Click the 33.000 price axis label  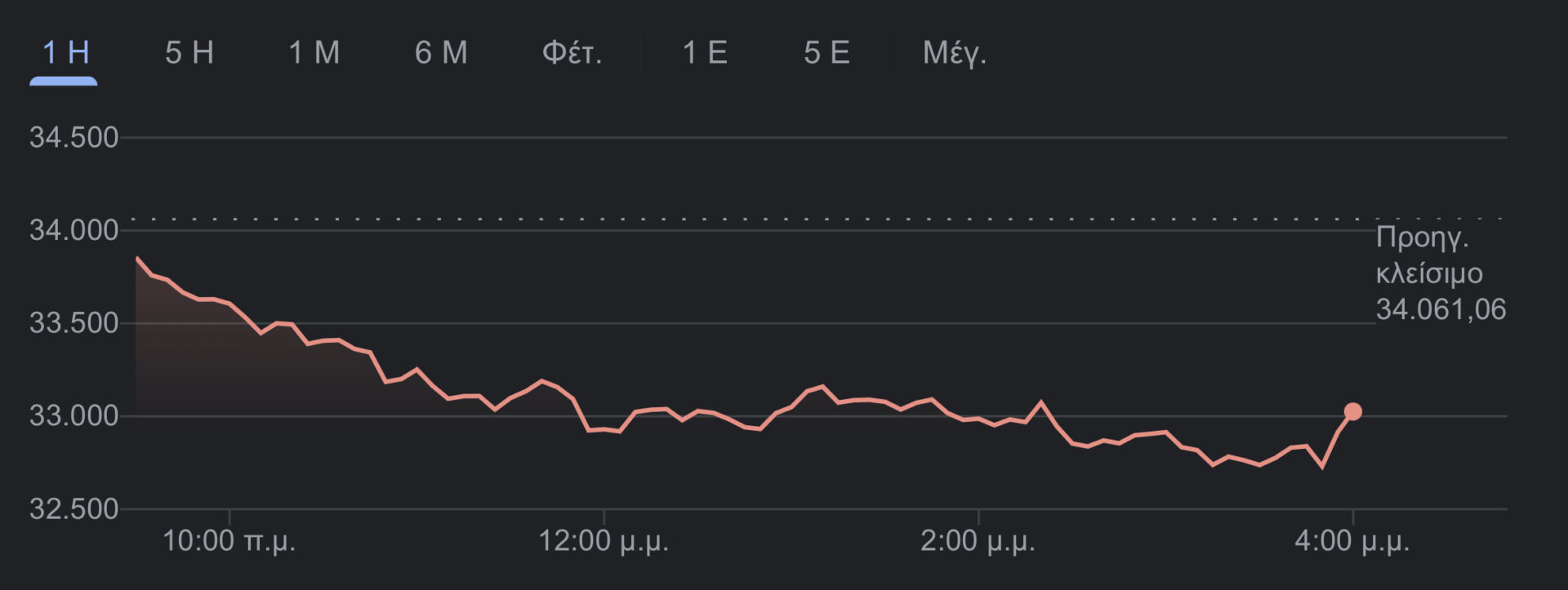click(x=73, y=416)
